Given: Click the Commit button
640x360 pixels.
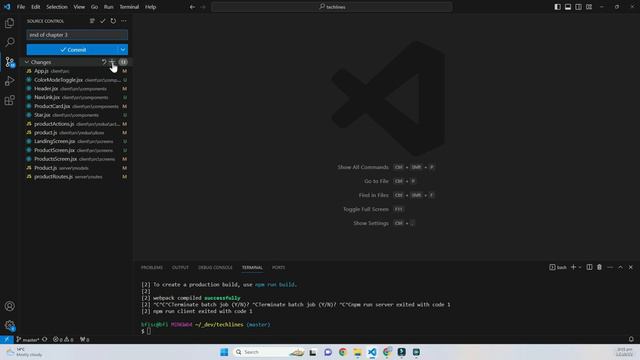Looking at the screenshot, I should click(72, 49).
